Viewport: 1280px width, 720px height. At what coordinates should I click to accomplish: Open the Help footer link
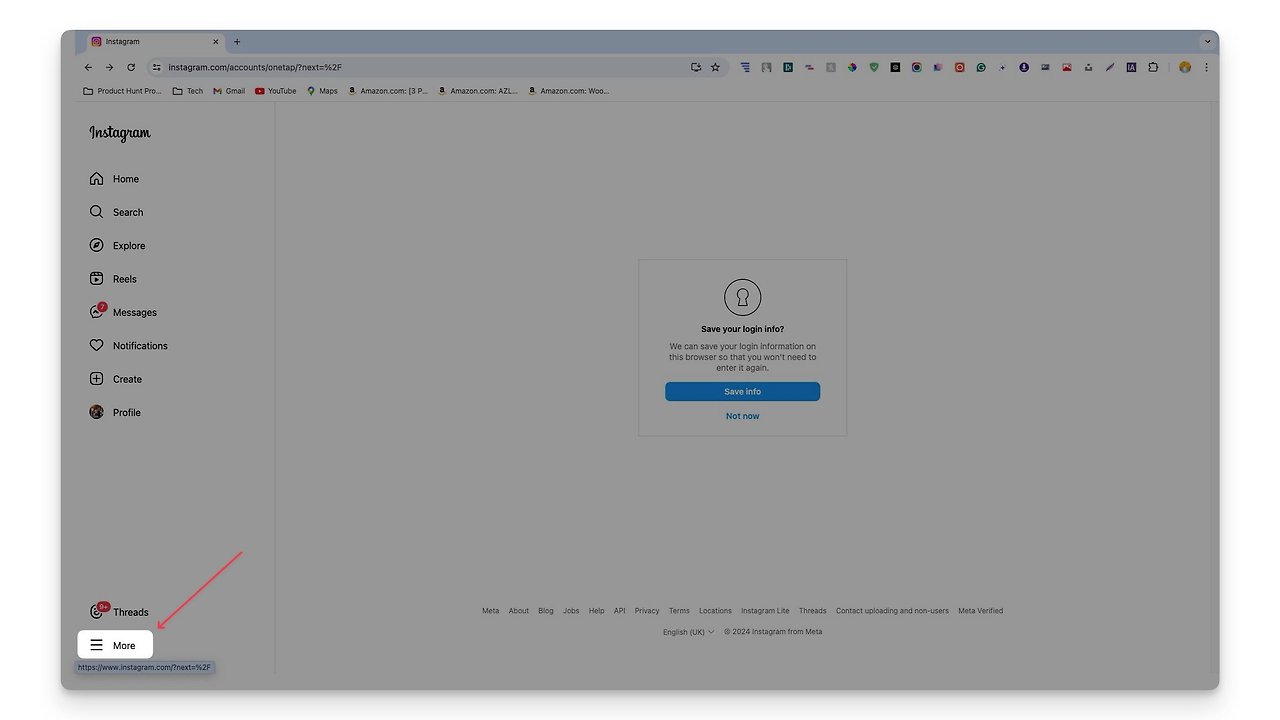pyautogui.click(x=596, y=611)
